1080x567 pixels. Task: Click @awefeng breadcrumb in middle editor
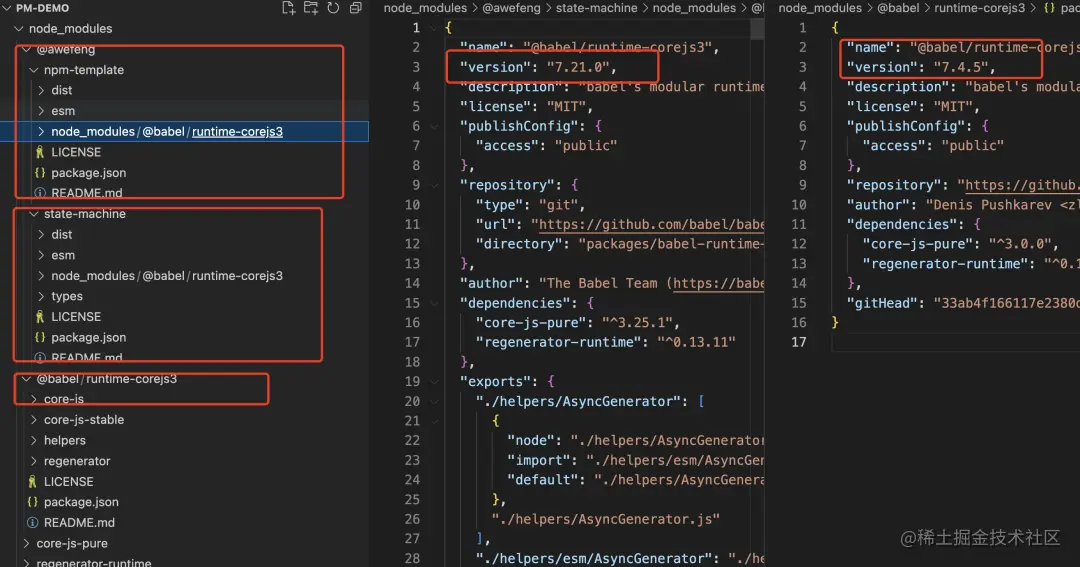click(511, 8)
